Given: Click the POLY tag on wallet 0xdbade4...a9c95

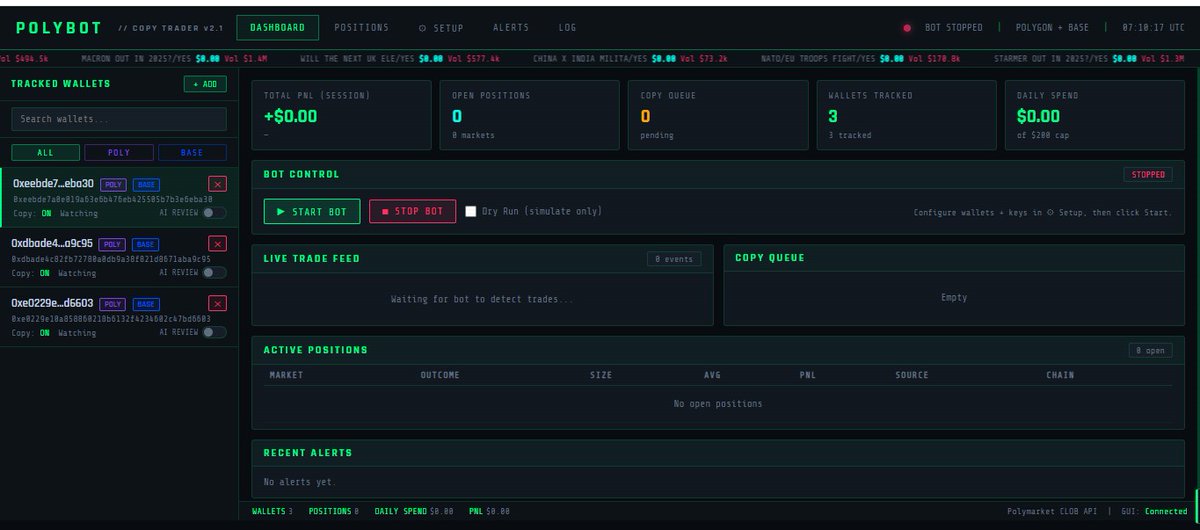Looking at the screenshot, I should coord(112,244).
